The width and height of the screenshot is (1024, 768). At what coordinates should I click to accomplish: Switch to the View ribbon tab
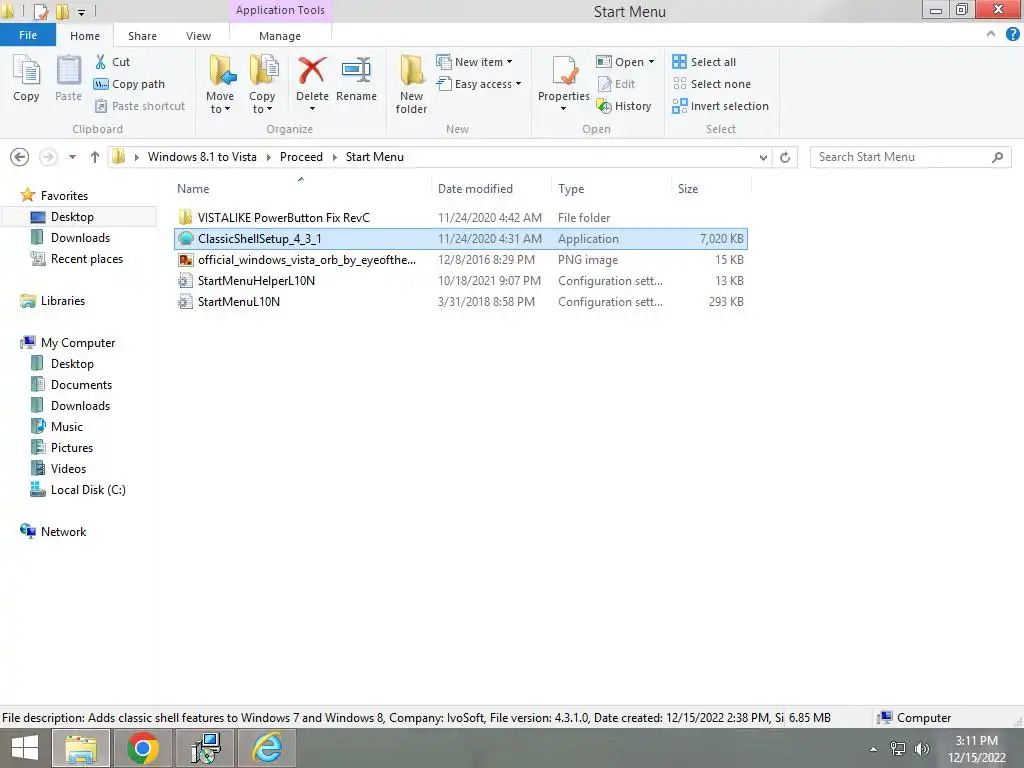199,36
